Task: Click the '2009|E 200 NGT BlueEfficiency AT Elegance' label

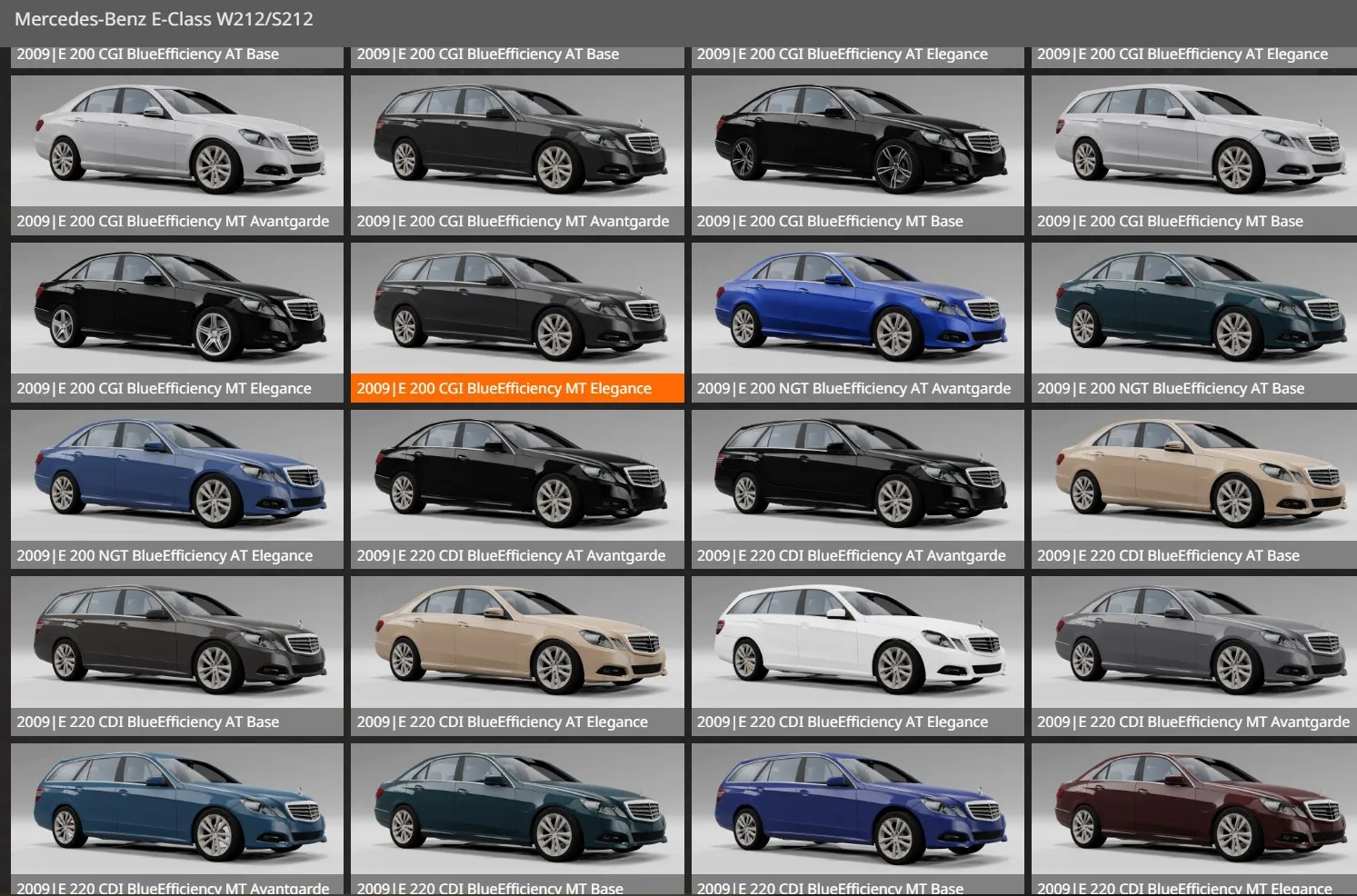Action: [165, 555]
